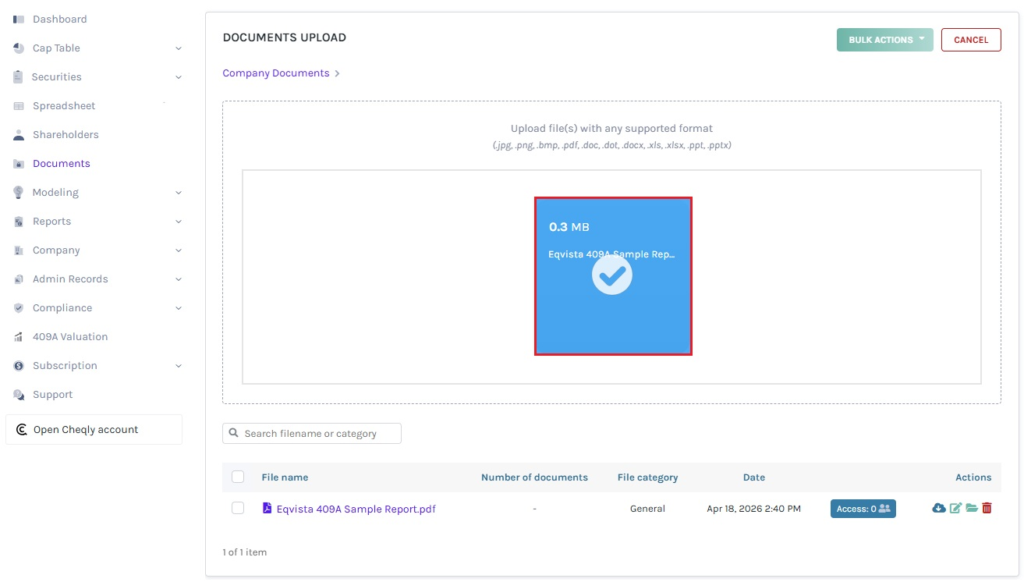Download the Eqvista 409A Sample Report
The image size is (1024, 582).
[x=938, y=508]
